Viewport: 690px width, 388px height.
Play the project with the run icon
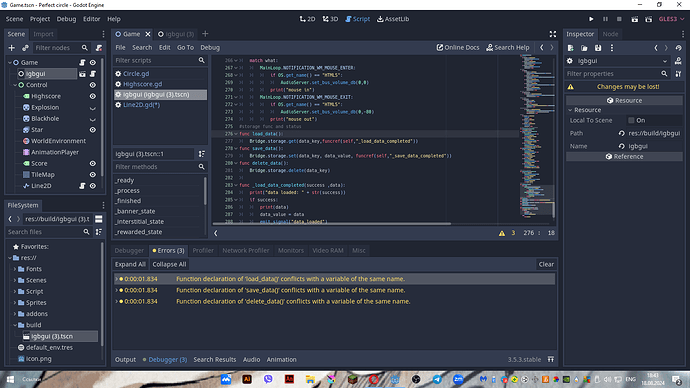tap(591, 19)
